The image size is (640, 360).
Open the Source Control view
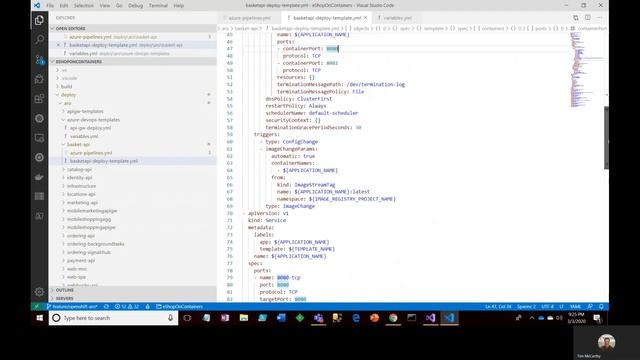pyautogui.click(x=39, y=60)
